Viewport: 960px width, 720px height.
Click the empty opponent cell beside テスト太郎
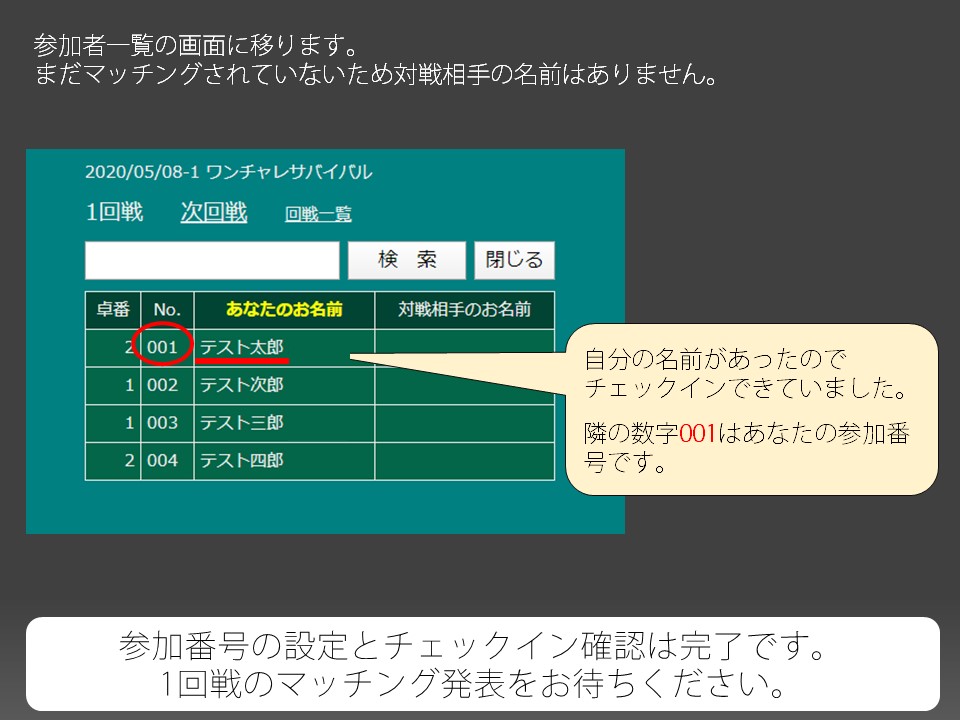click(x=463, y=347)
